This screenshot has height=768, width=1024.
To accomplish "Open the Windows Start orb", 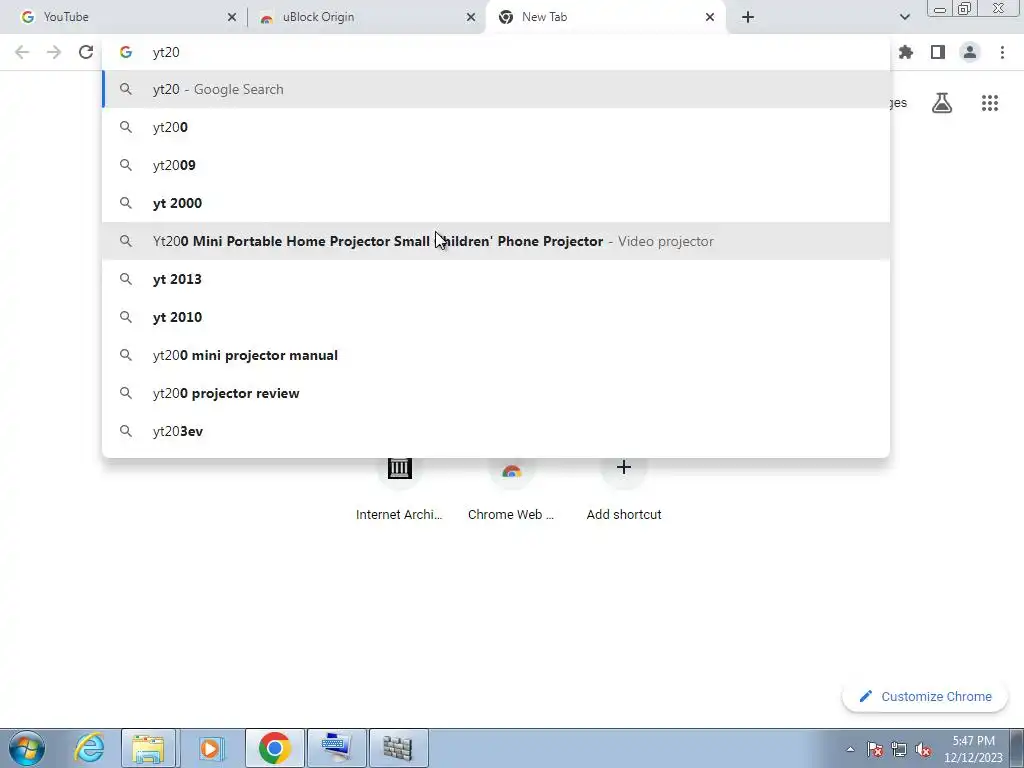I will tap(27, 748).
